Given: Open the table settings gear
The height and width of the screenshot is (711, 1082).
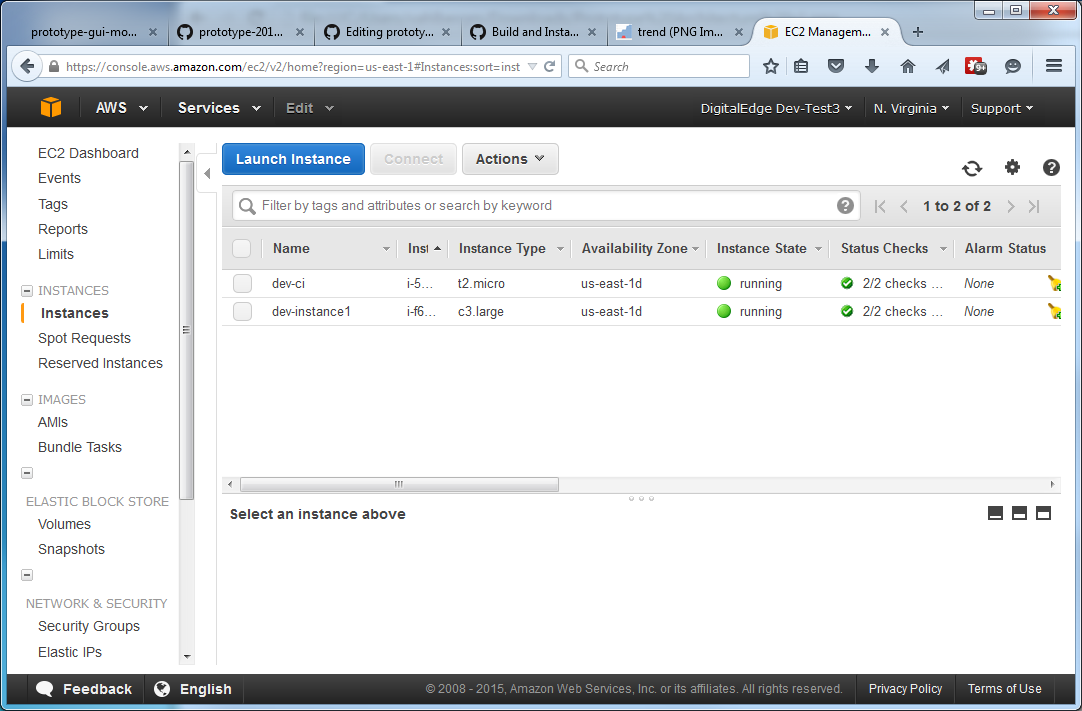Looking at the screenshot, I should point(1012,167).
